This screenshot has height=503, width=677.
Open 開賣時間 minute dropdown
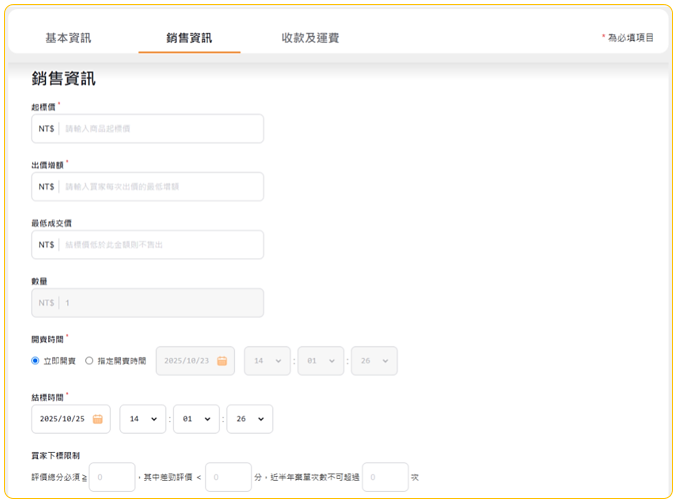tap(320, 361)
